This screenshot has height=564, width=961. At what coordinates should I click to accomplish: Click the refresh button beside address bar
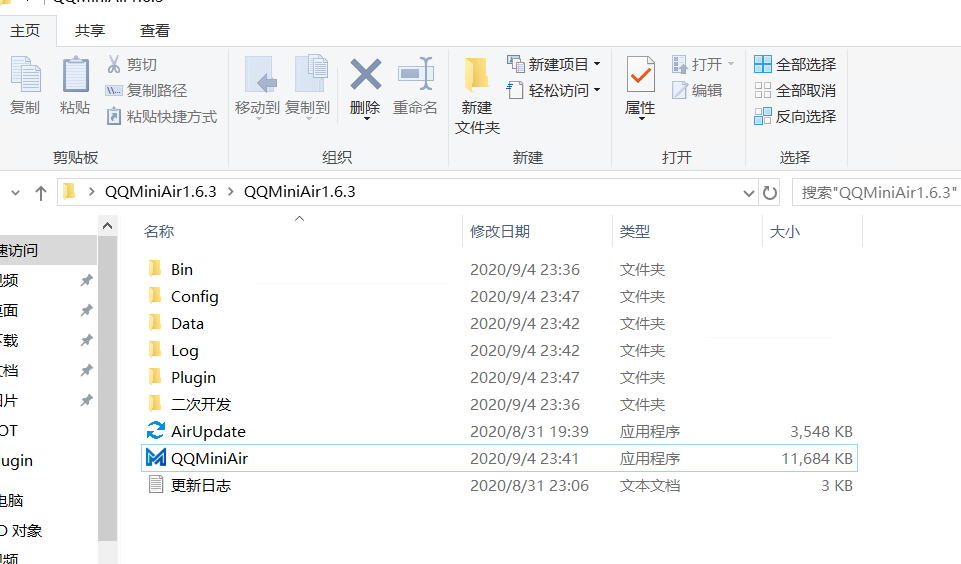pos(770,193)
